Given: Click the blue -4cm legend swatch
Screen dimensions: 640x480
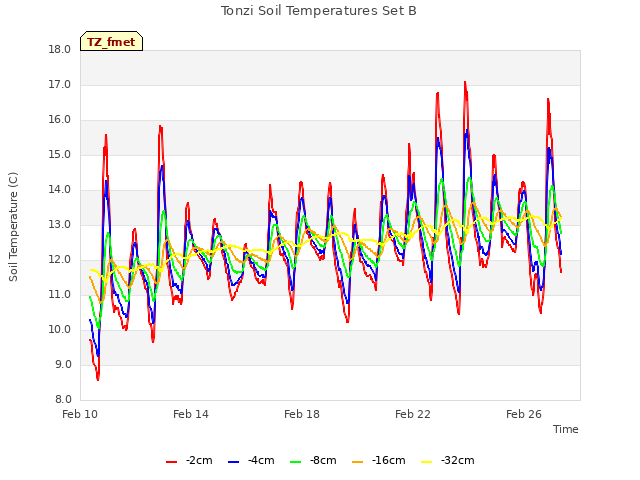Looking at the screenshot, I should 233,462.
